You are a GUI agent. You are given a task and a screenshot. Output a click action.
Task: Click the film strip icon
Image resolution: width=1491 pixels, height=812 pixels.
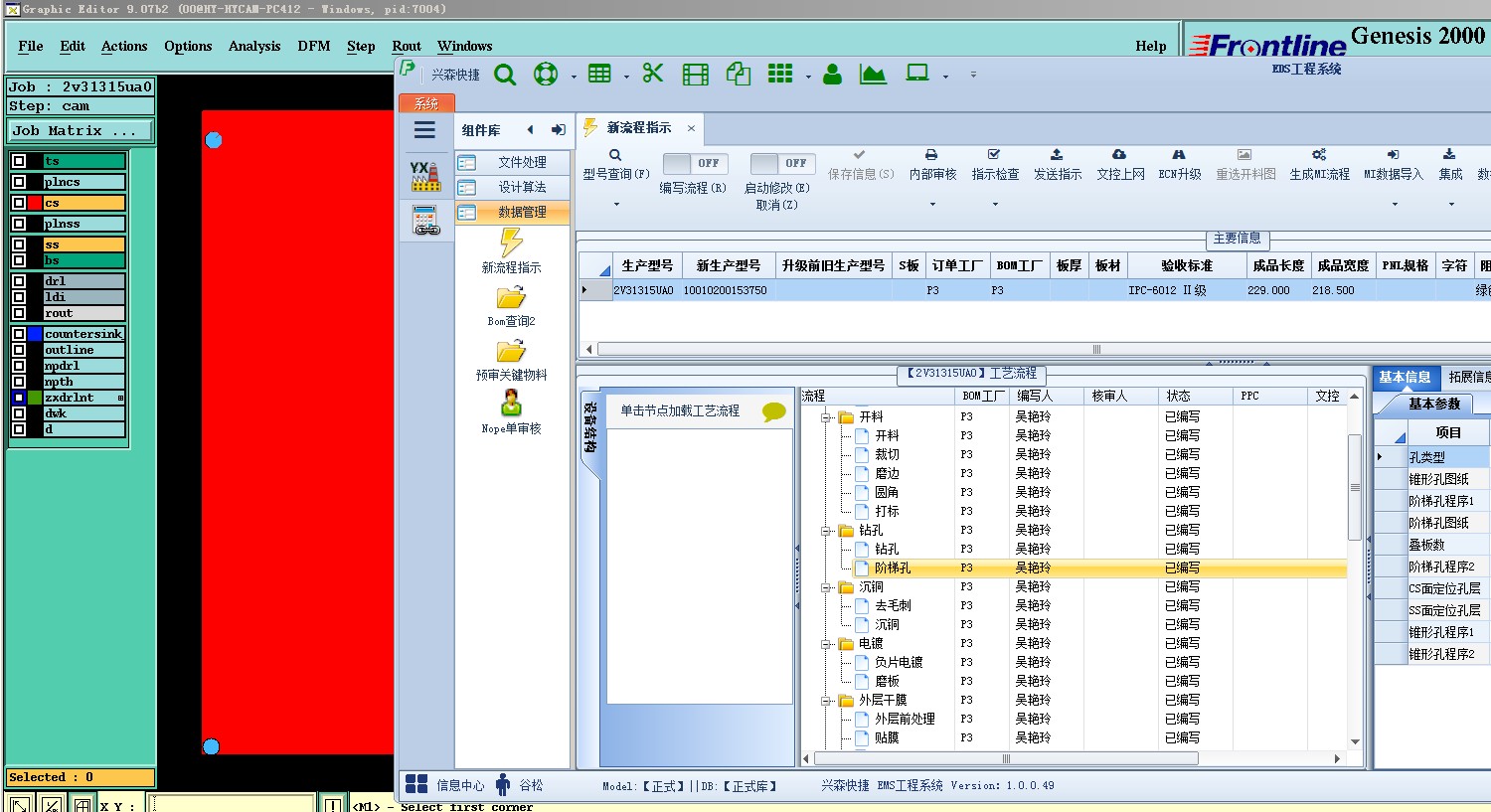(x=696, y=75)
